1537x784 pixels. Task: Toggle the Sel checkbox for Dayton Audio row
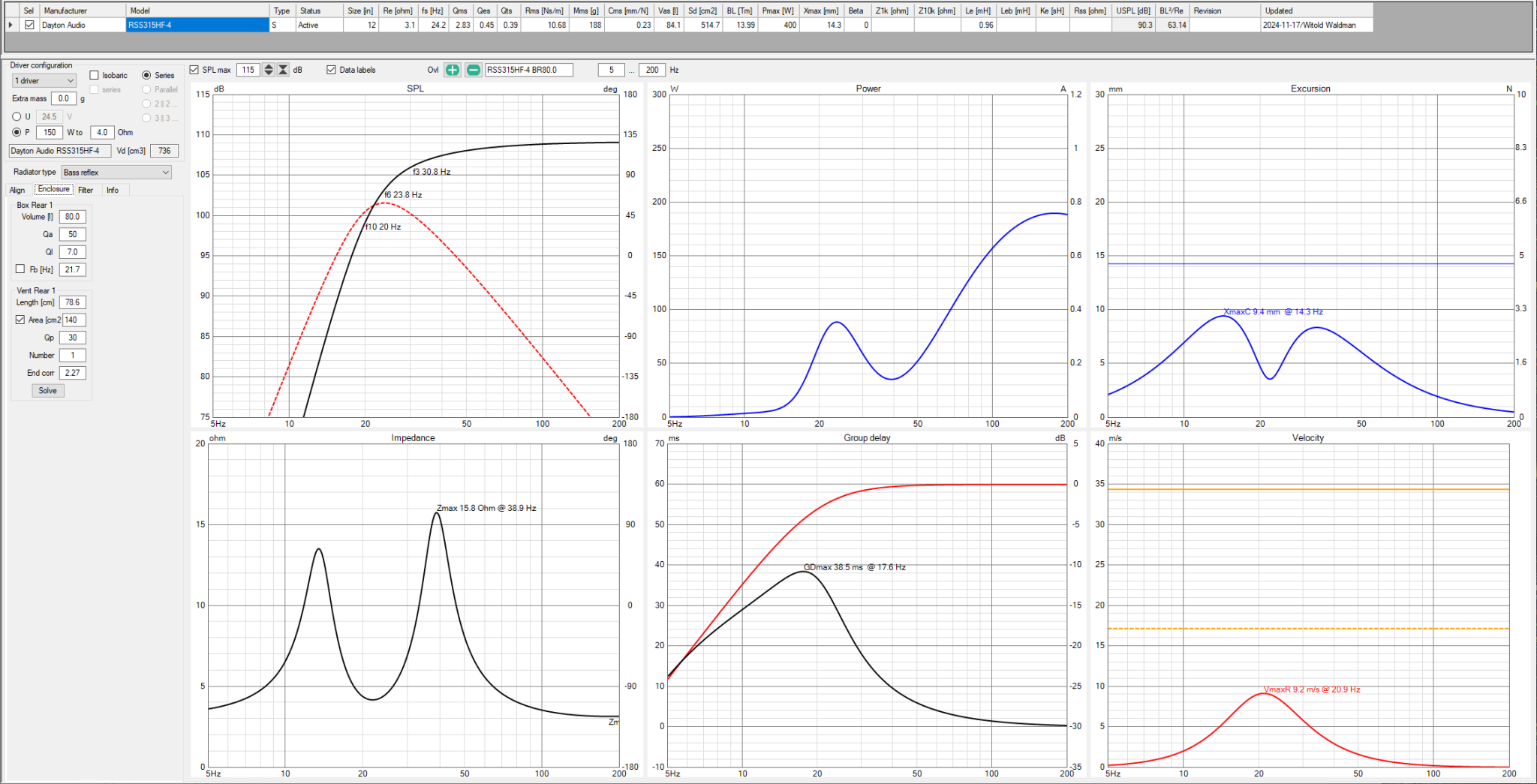click(29, 25)
